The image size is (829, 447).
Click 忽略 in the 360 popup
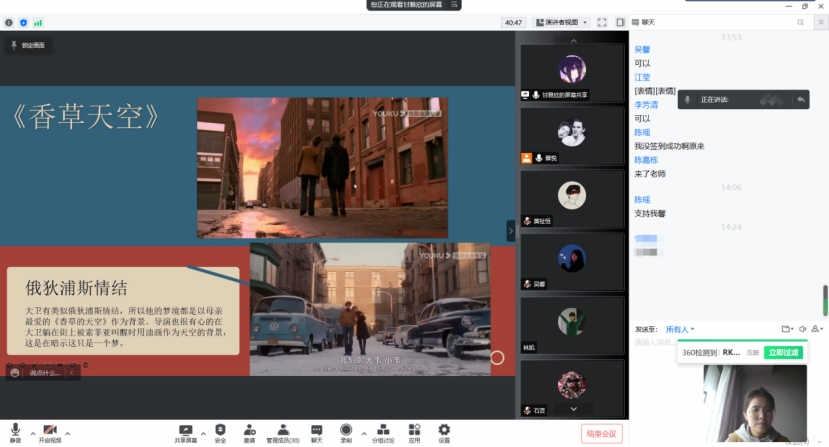coord(753,352)
